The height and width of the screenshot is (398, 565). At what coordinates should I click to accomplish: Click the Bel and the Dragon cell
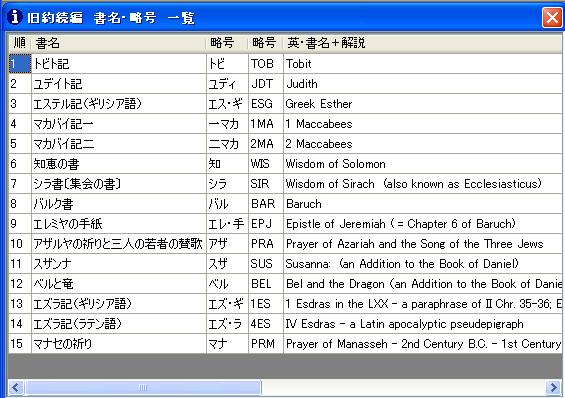[423, 284]
